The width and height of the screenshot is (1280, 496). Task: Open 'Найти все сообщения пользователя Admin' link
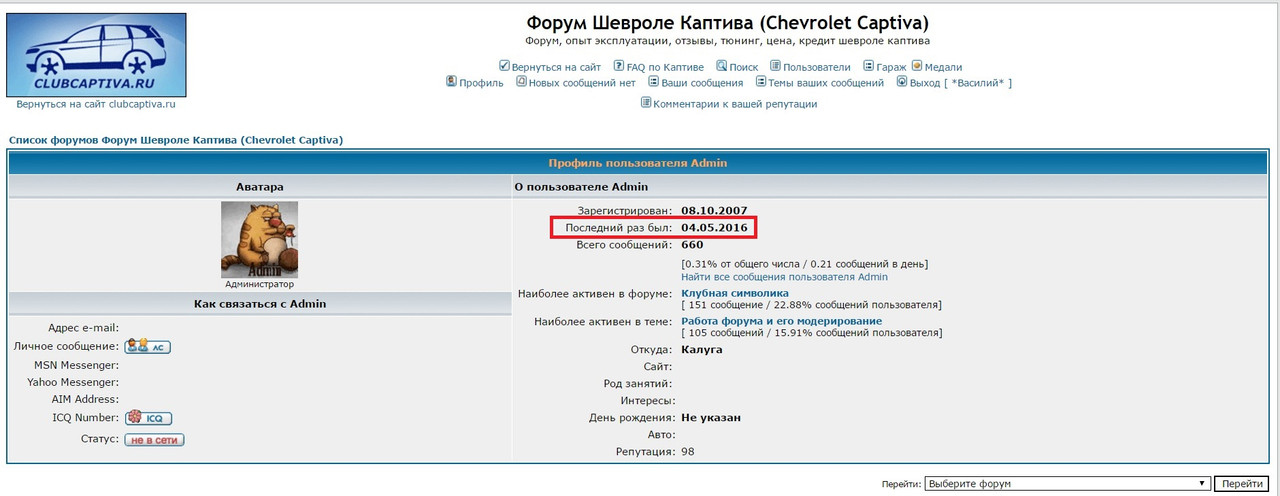(784, 277)
